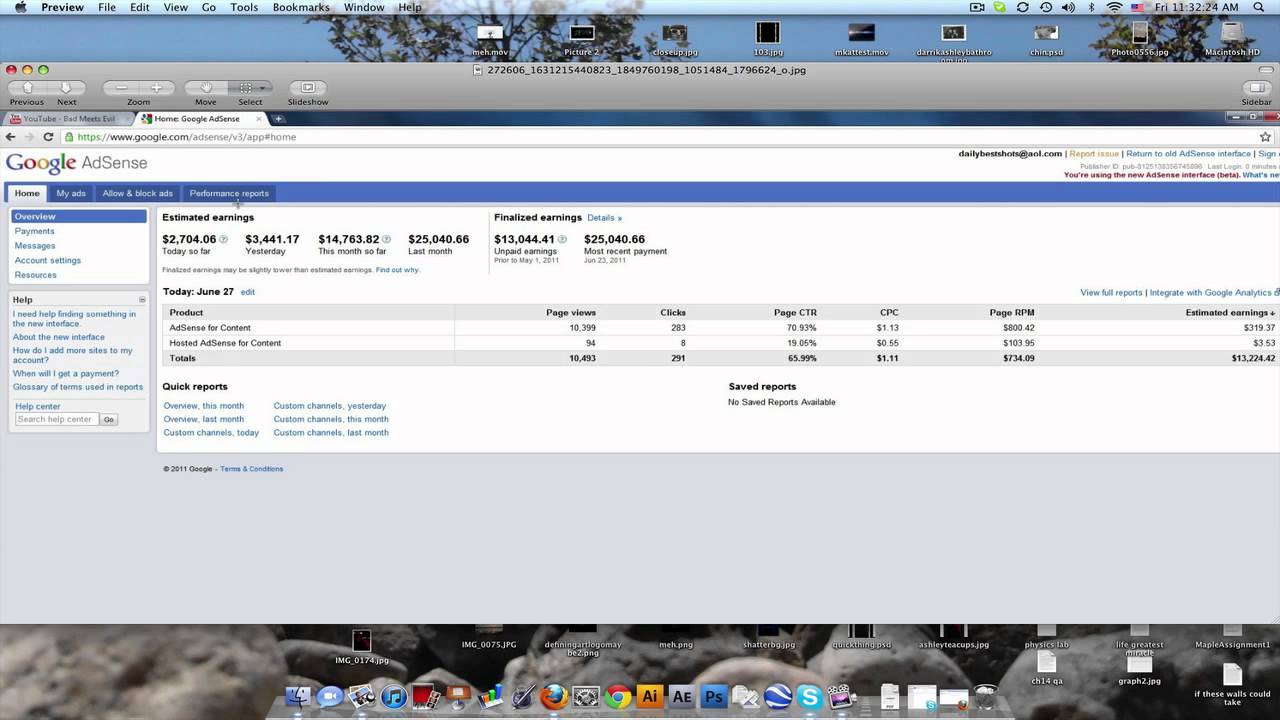Switch to the My ads tab
1280x720 pixels.
[71, 193]
